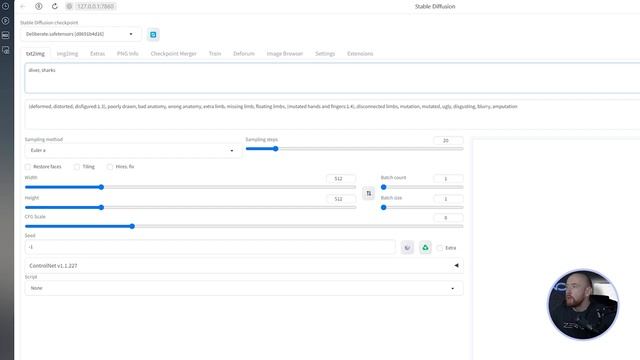Switch to Checkpoint Merger tab
This screenshot has height=360, width=640.
pos(173,53)
